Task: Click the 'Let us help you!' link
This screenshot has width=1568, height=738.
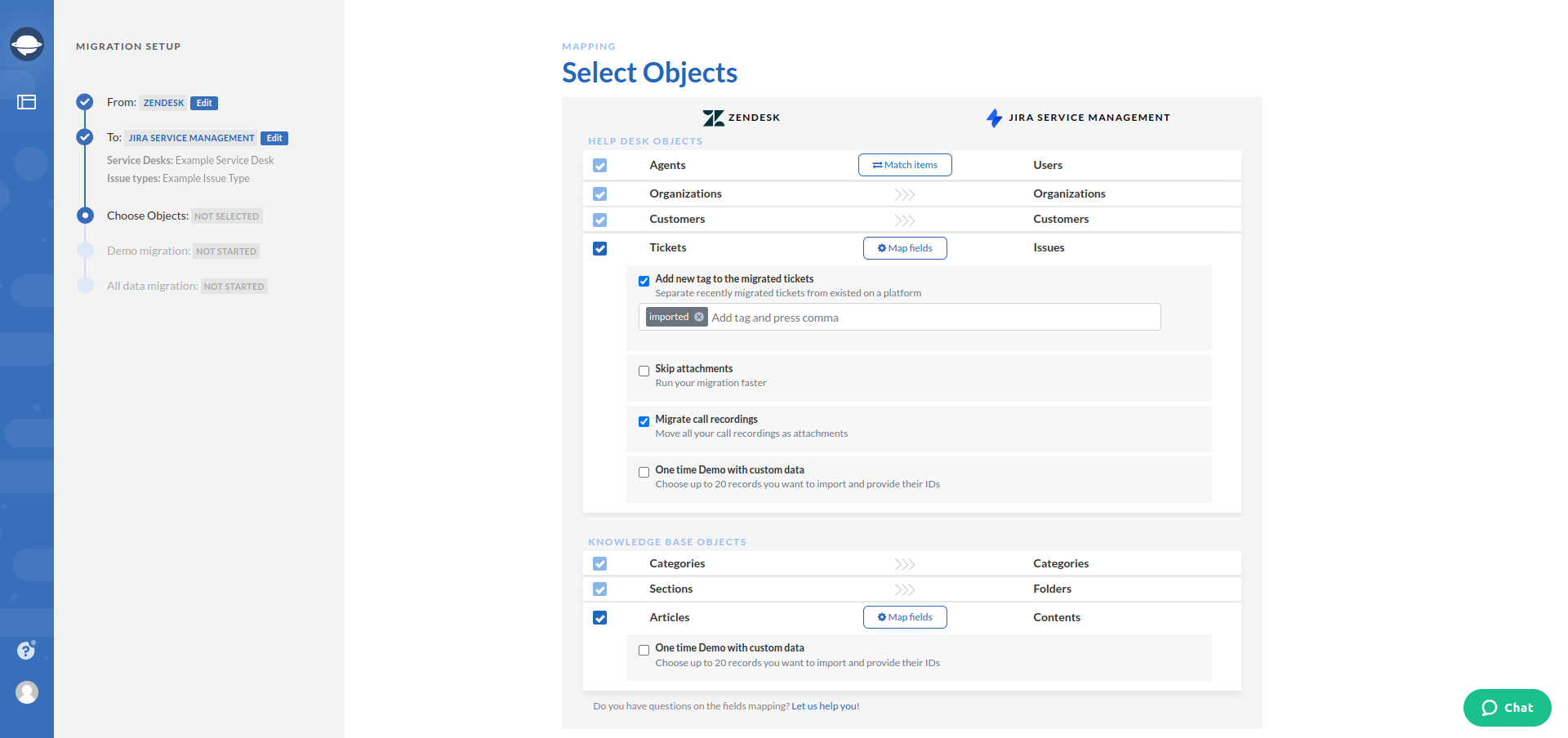Action: [825, 706]
